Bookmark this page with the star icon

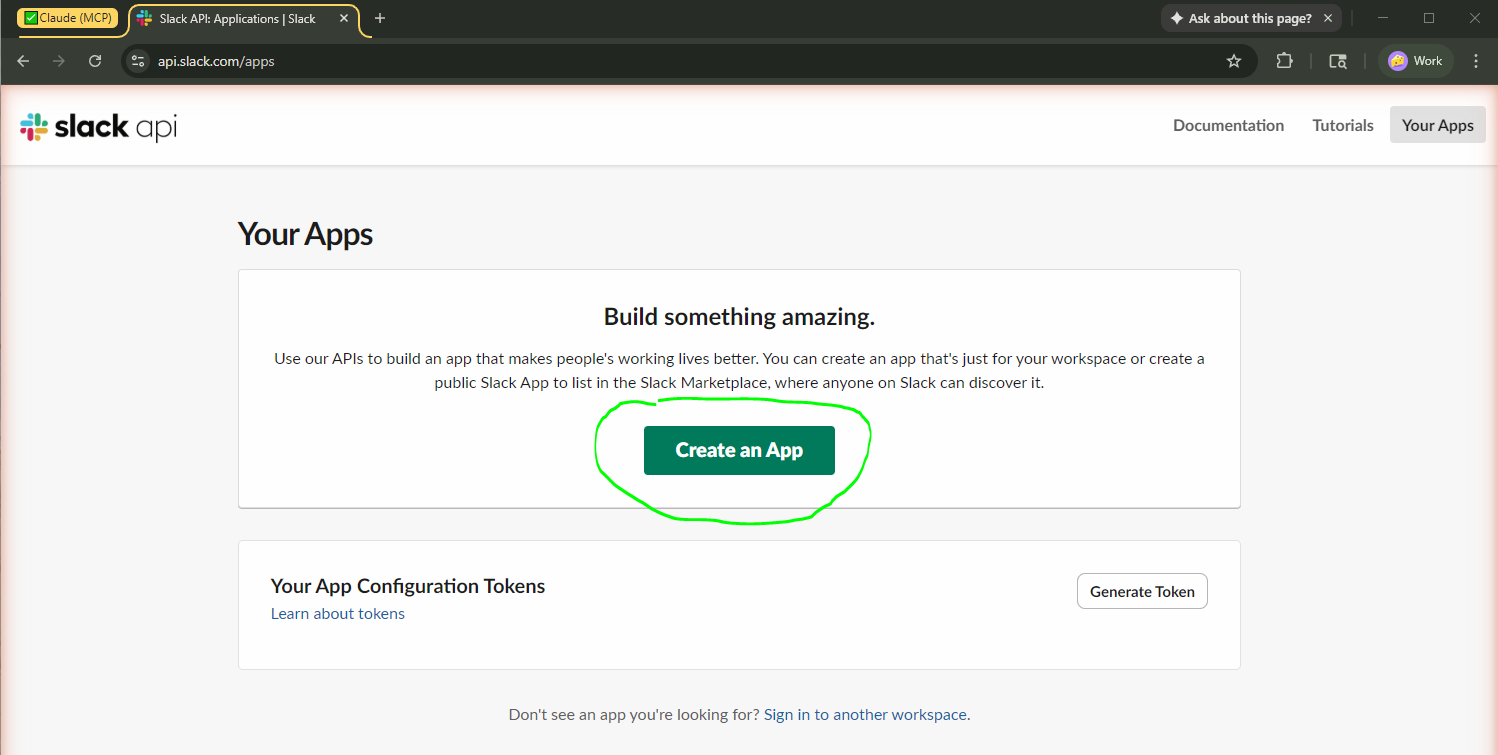[1234, 61]
